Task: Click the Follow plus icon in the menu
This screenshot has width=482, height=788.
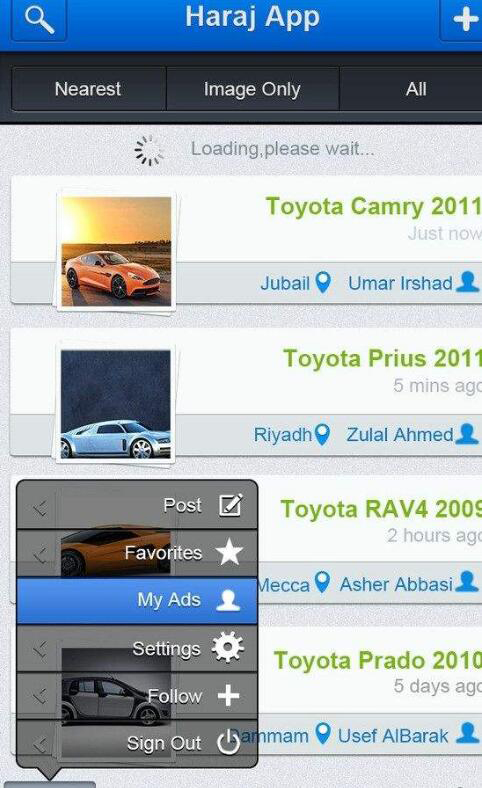Action: coord(229,696)
